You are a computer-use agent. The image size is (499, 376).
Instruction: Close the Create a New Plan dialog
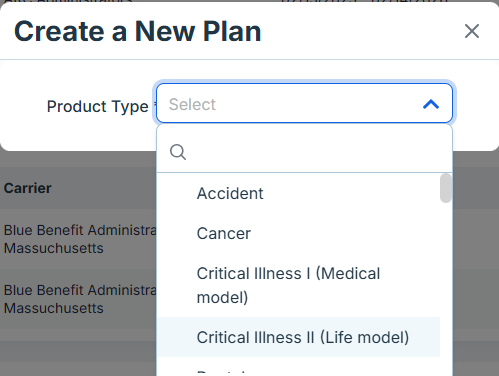click(472, 31)
